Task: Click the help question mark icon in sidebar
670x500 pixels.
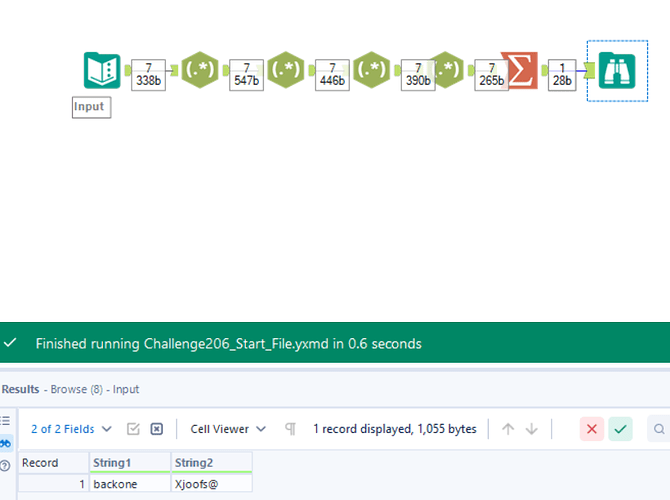Action: point(5,465)
